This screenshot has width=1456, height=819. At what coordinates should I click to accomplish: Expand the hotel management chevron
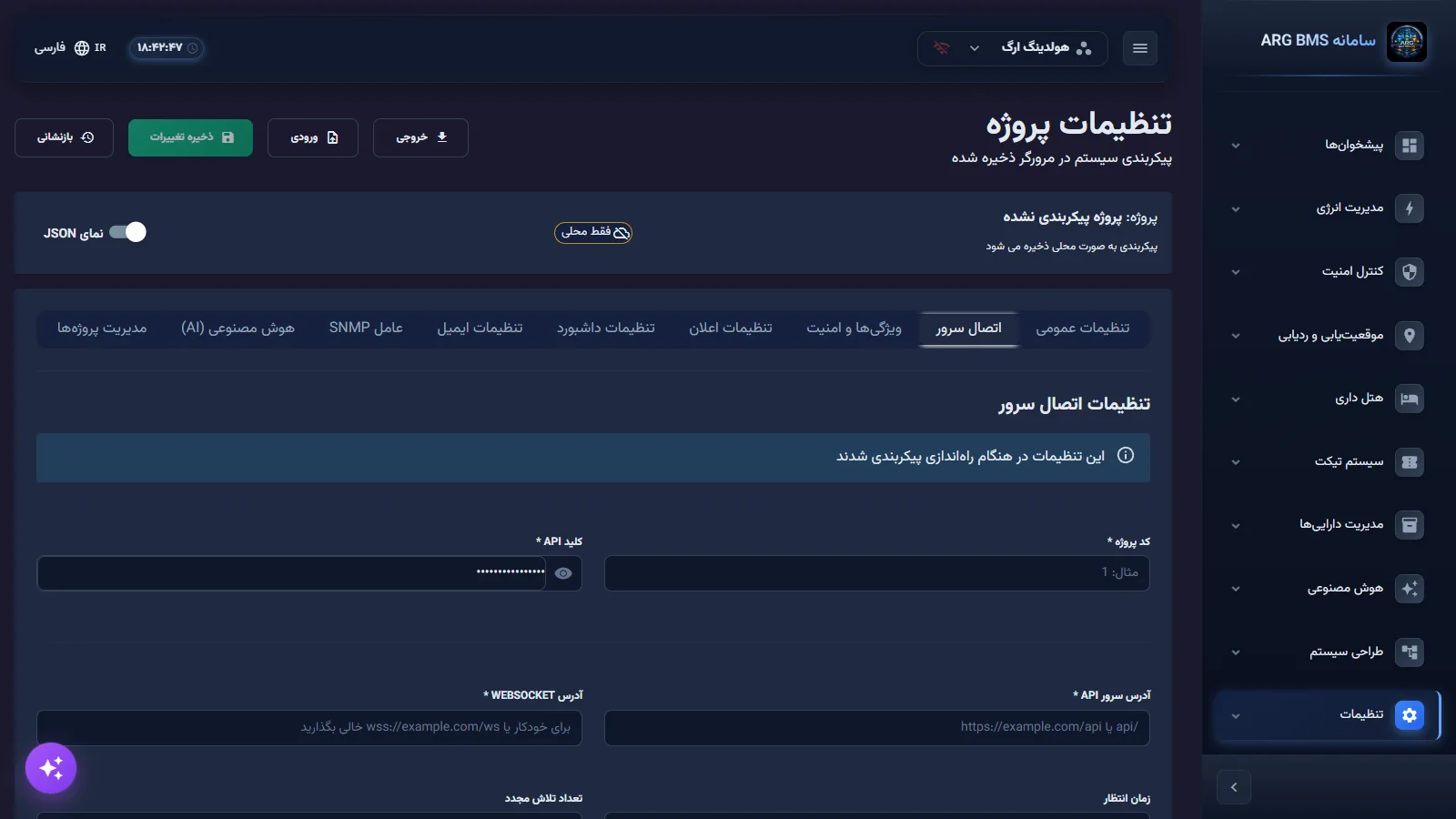(x=1236, y=399)
